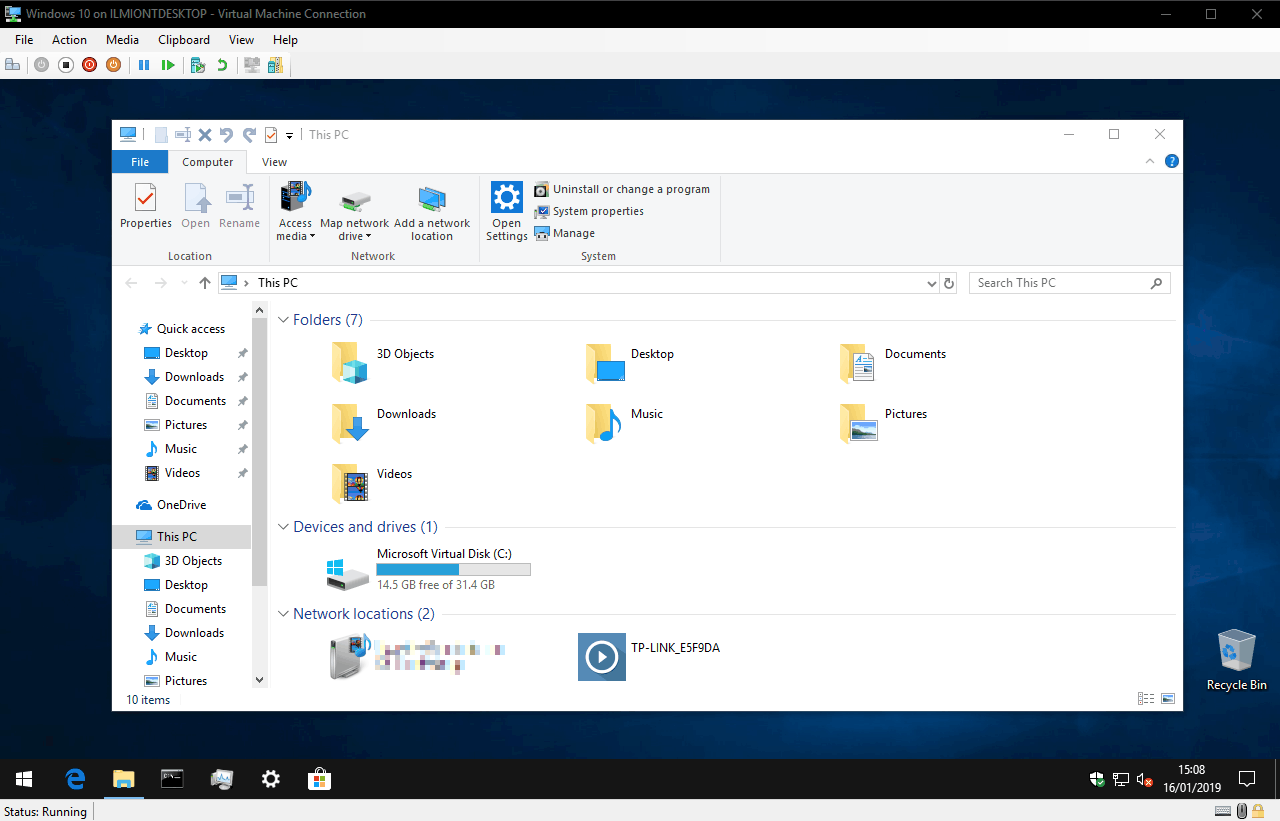Create a VM checkpoint from the toolbar
The height and width of the screenshot is (821, 1280).
point(198,65)
